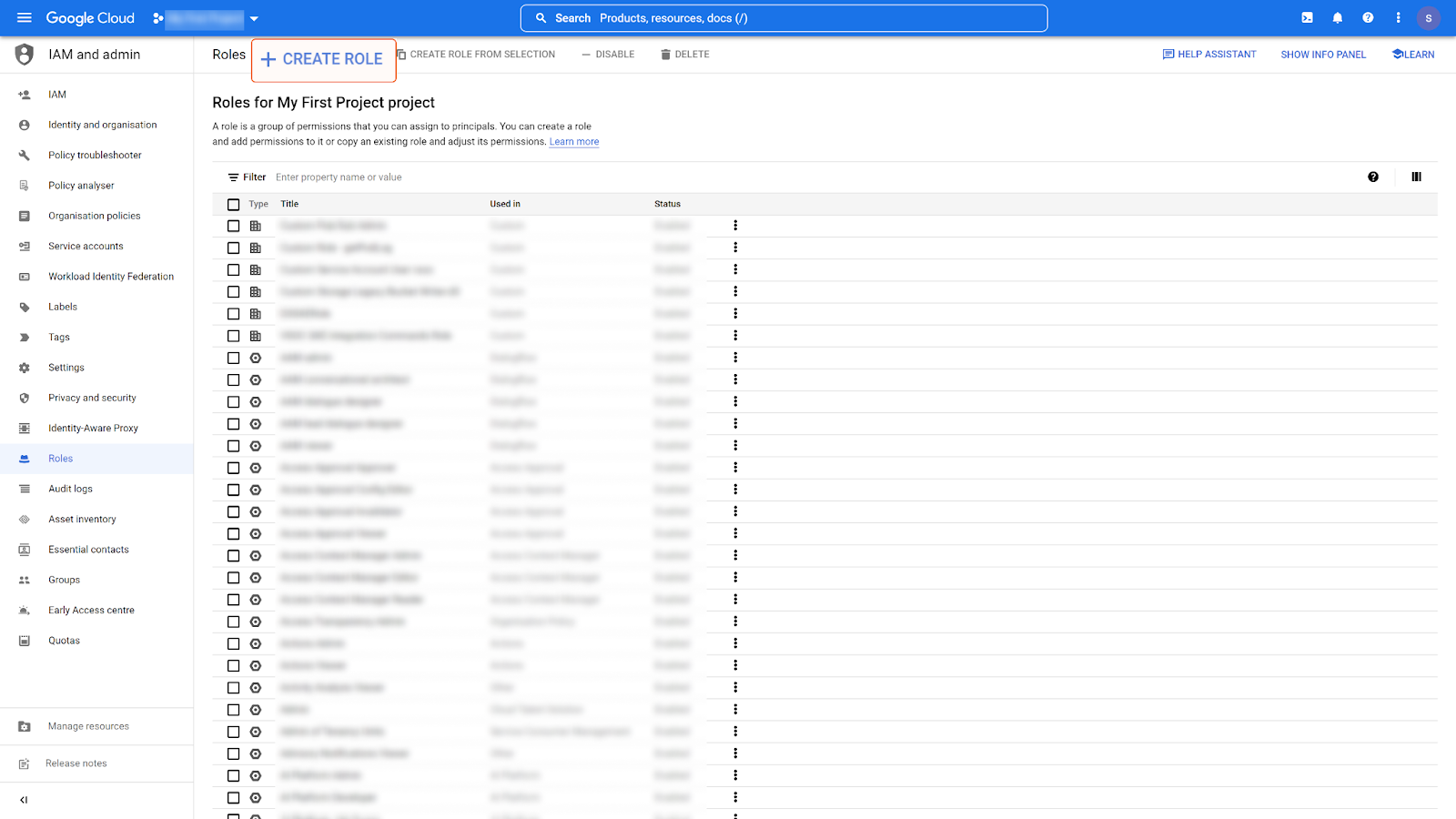Open the account avatar menu
Viewport: 1456px width, 819px height.
pos(1429,18)
